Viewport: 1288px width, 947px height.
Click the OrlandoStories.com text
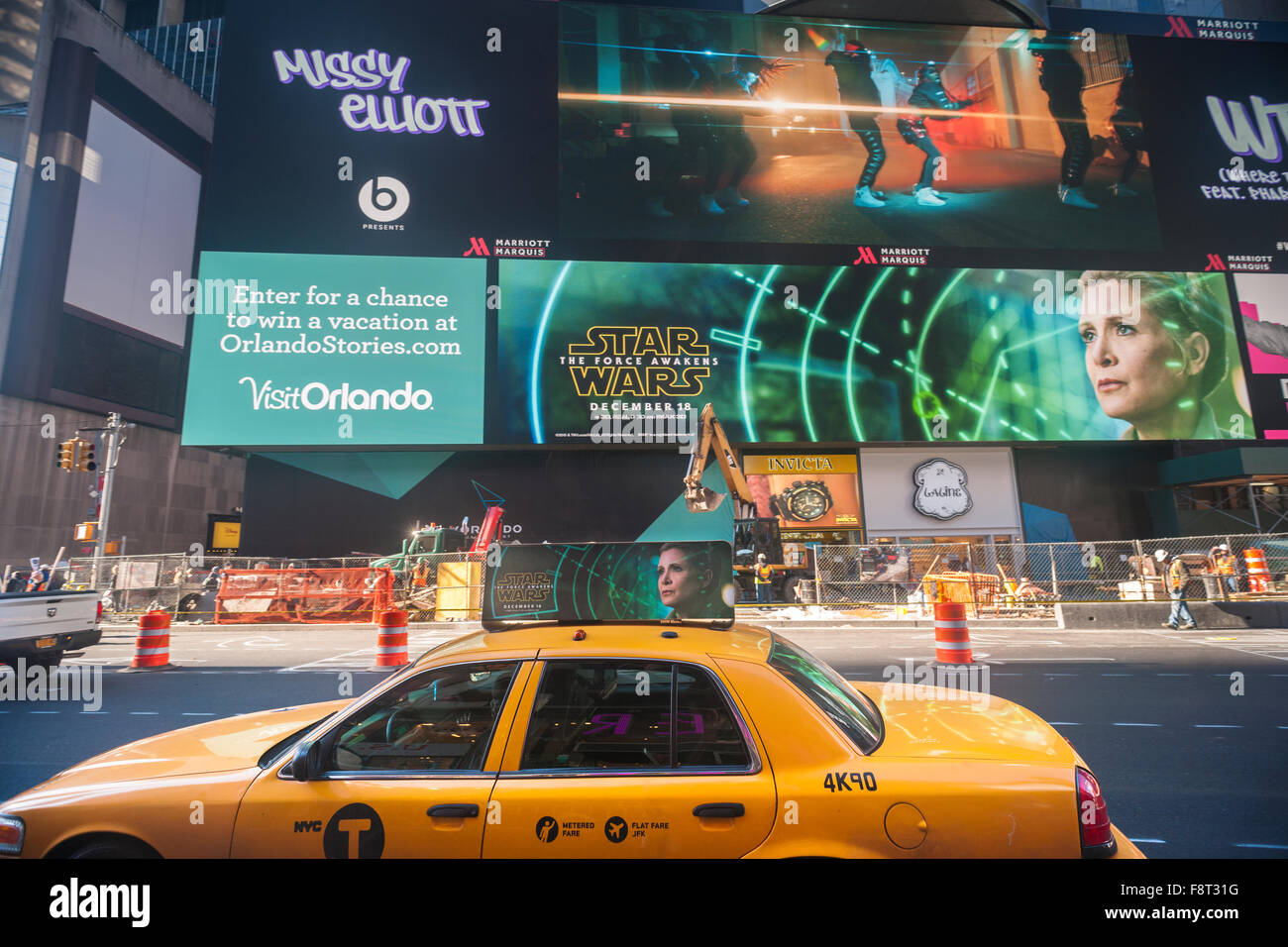(340, 345)
